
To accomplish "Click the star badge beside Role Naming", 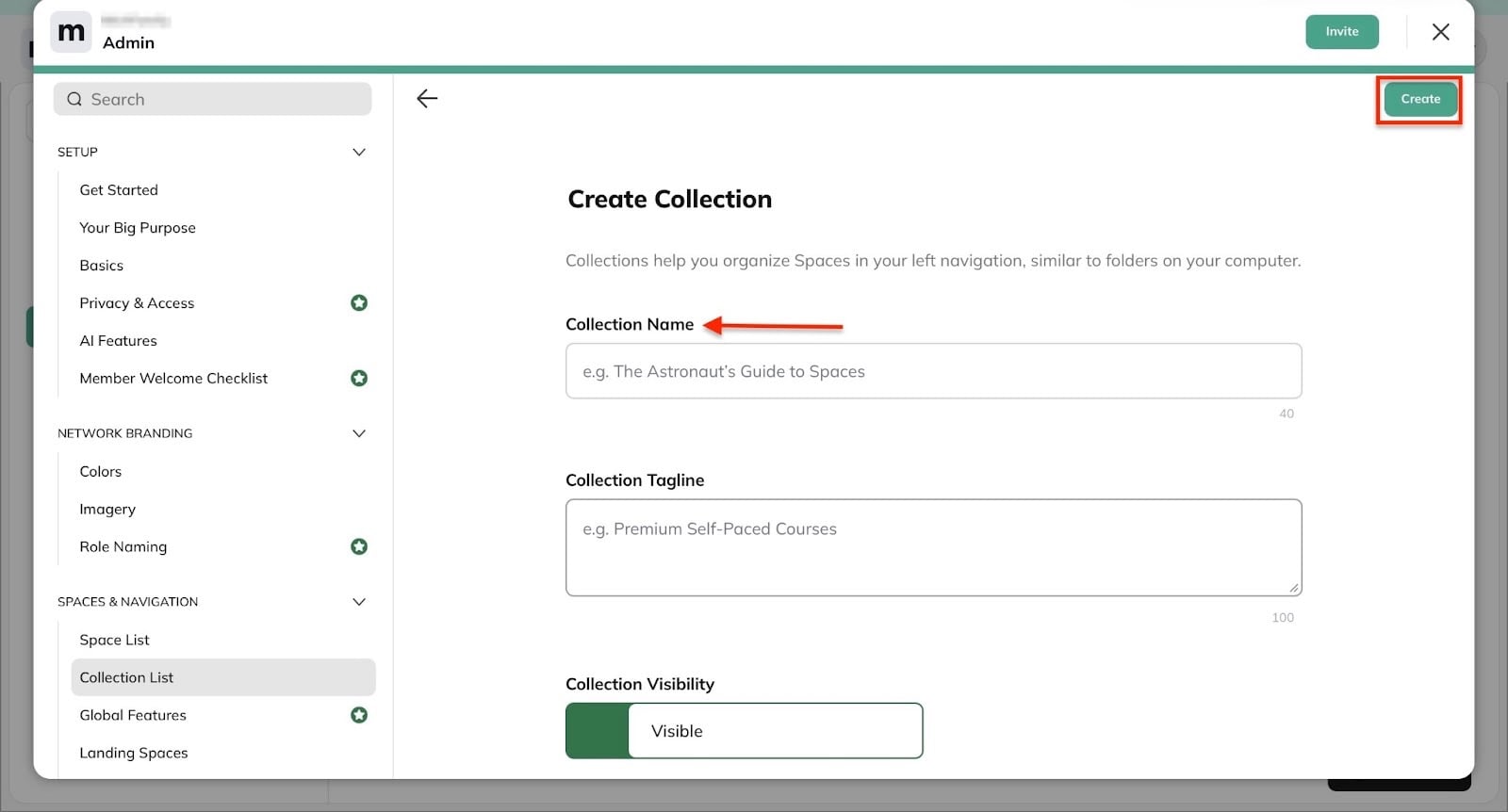I will (x=359, y=546).
